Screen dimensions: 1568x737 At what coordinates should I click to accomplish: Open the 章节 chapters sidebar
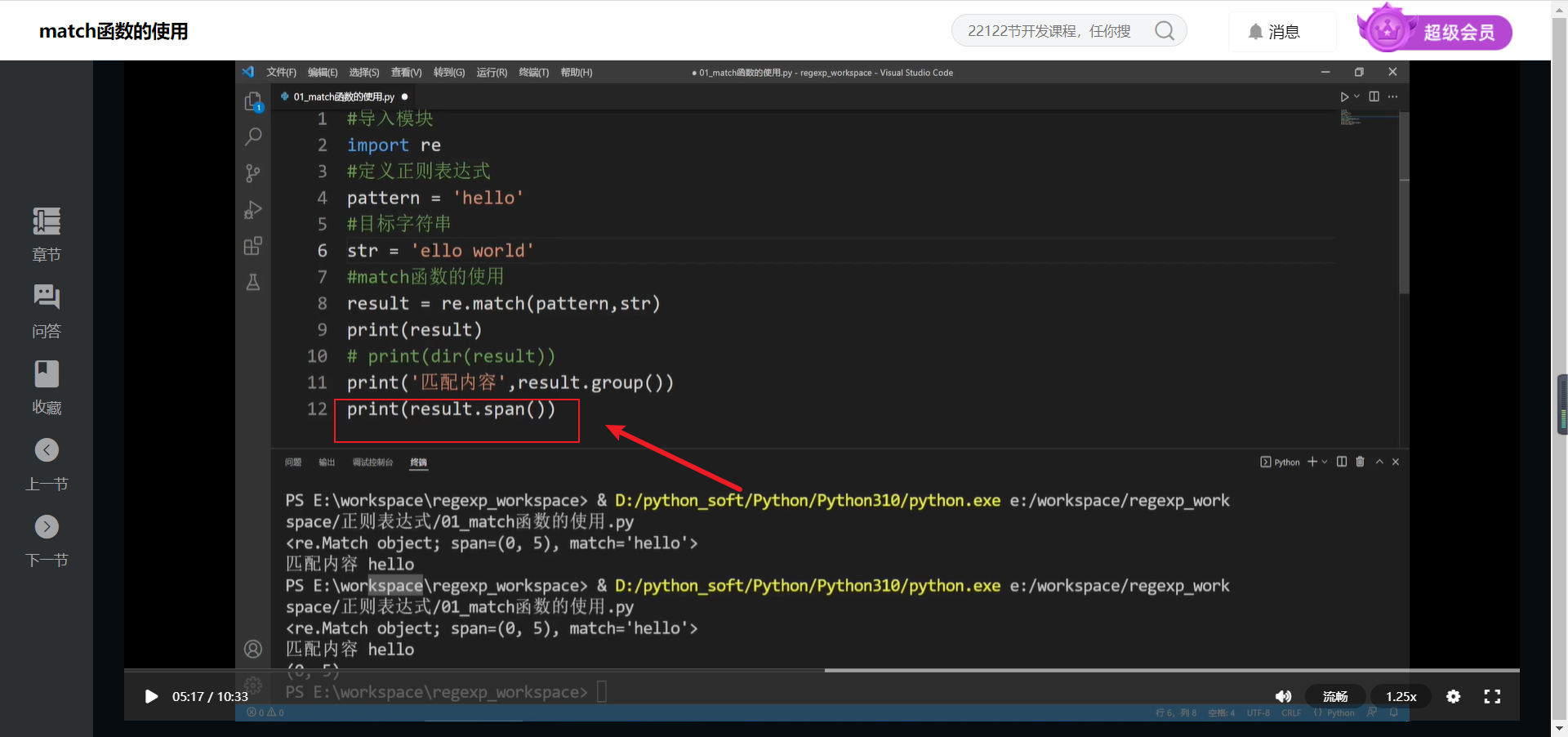(47, 234)
